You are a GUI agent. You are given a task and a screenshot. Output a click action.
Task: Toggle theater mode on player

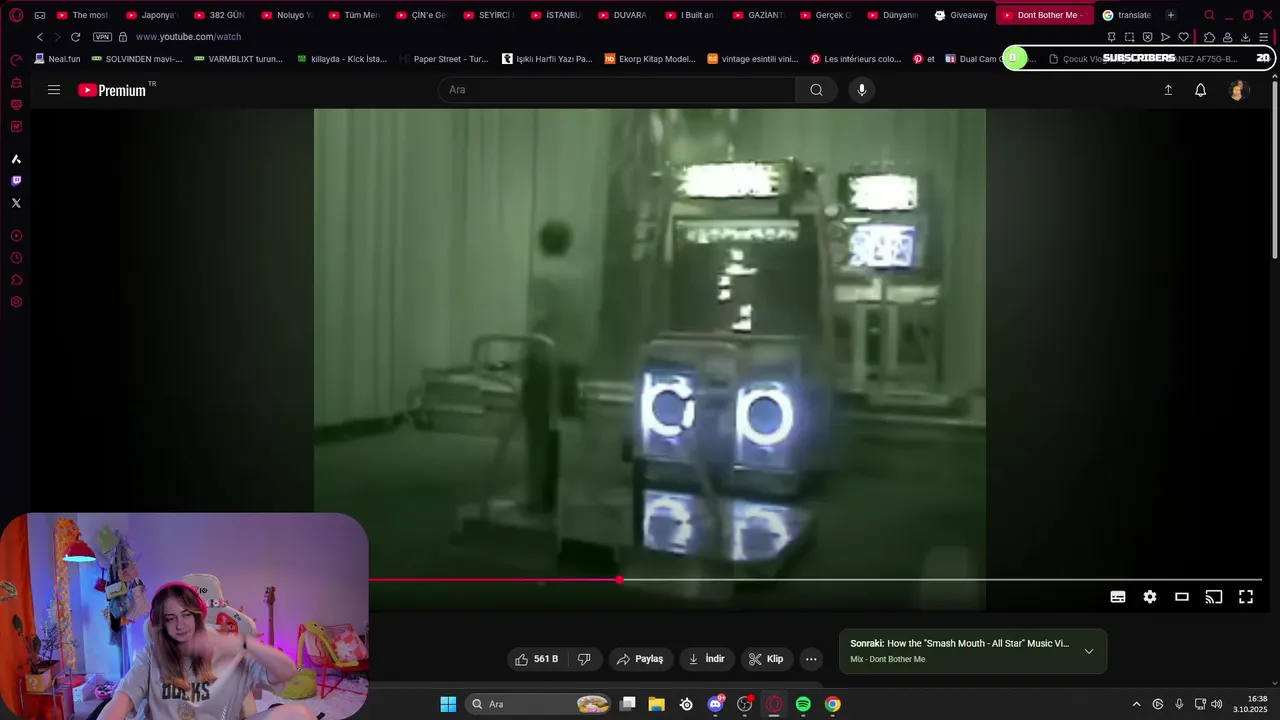coord(1182,597)
